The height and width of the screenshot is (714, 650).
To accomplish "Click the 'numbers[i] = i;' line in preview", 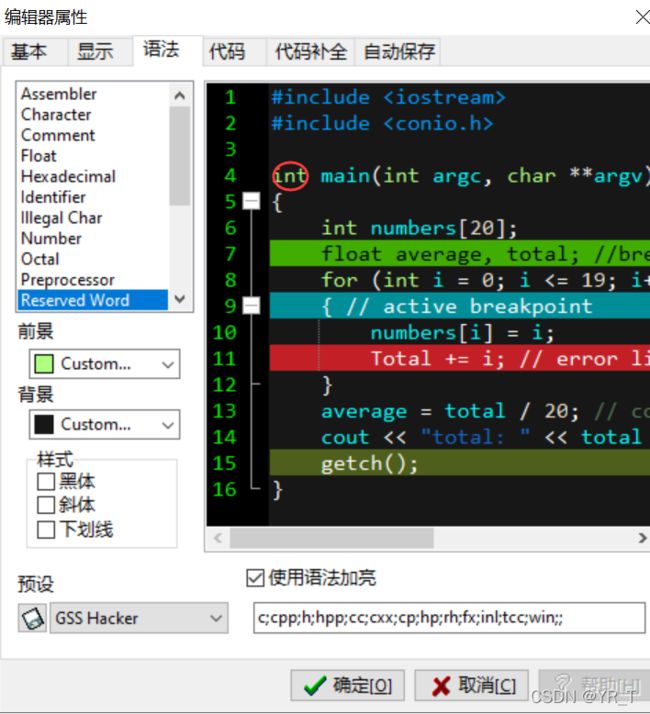I will [x=462, y=332].
